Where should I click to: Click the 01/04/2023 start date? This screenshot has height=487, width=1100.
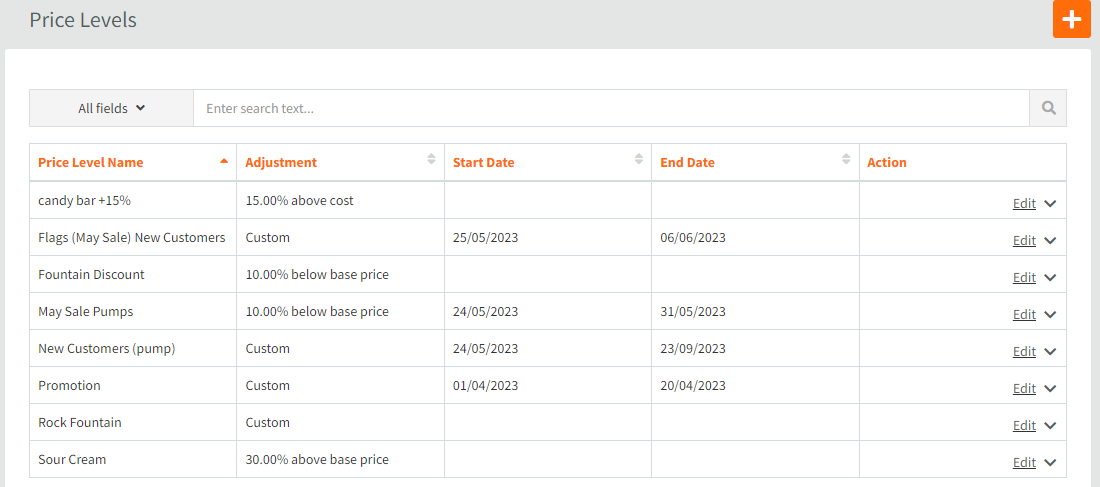point(485,386)
